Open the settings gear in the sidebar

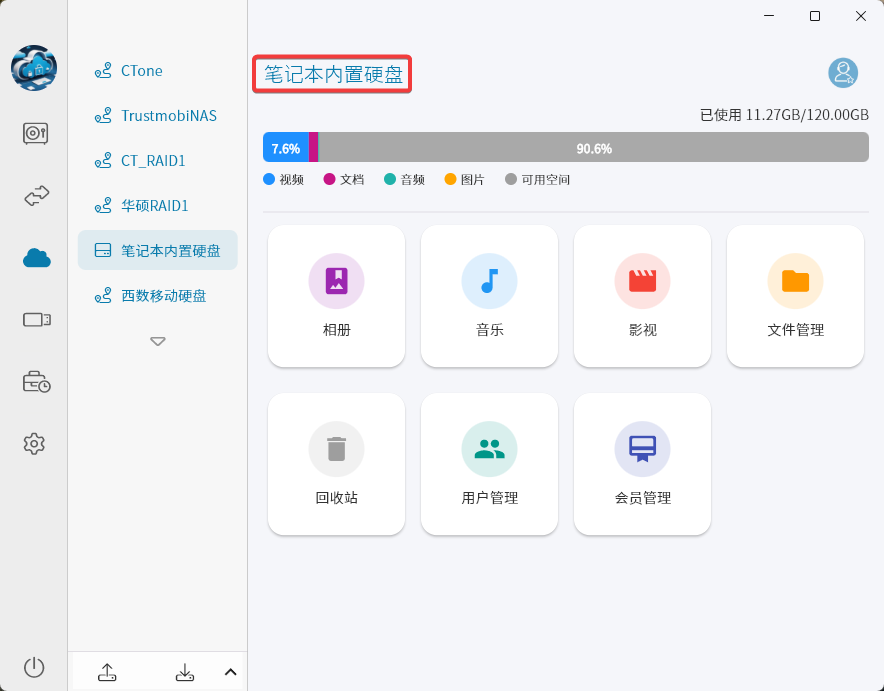pos(35,443)
